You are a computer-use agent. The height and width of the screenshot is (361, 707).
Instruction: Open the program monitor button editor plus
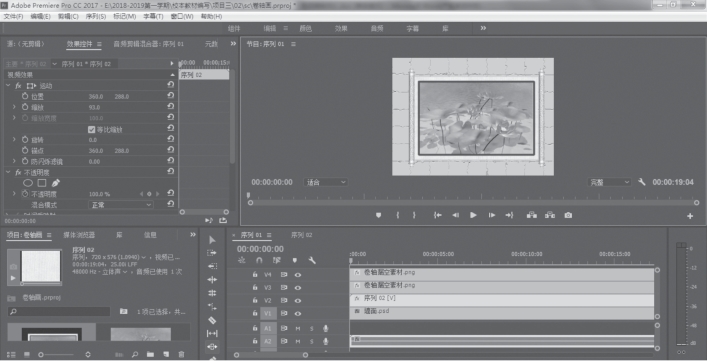pyautogui.click(x=690, y=216)
